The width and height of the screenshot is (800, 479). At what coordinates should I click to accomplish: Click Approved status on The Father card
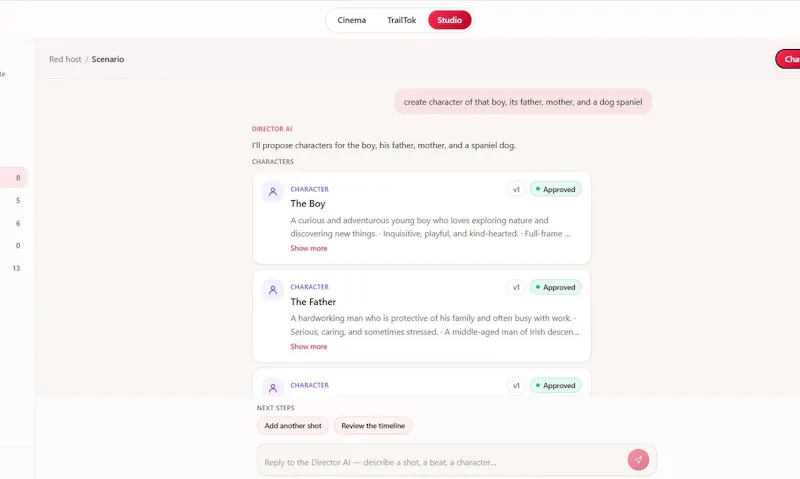click(x=556, y=287)
